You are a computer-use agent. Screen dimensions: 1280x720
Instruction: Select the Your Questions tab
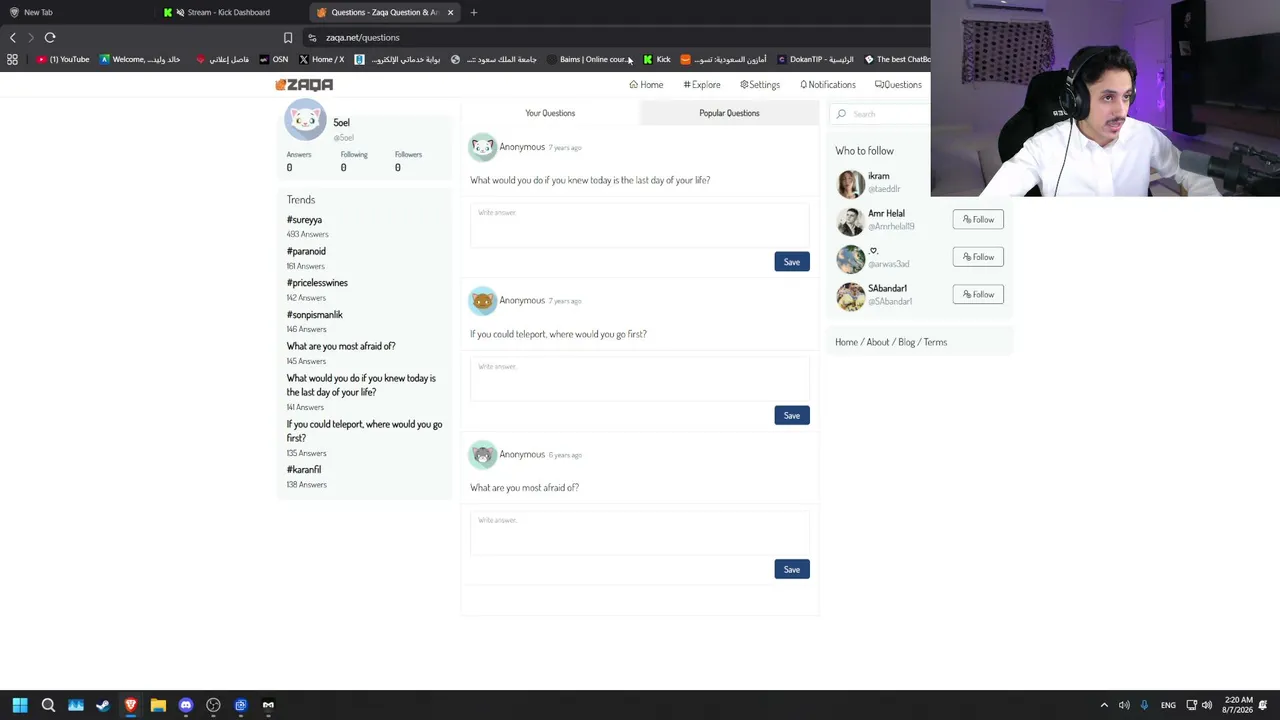coord(550,113)
